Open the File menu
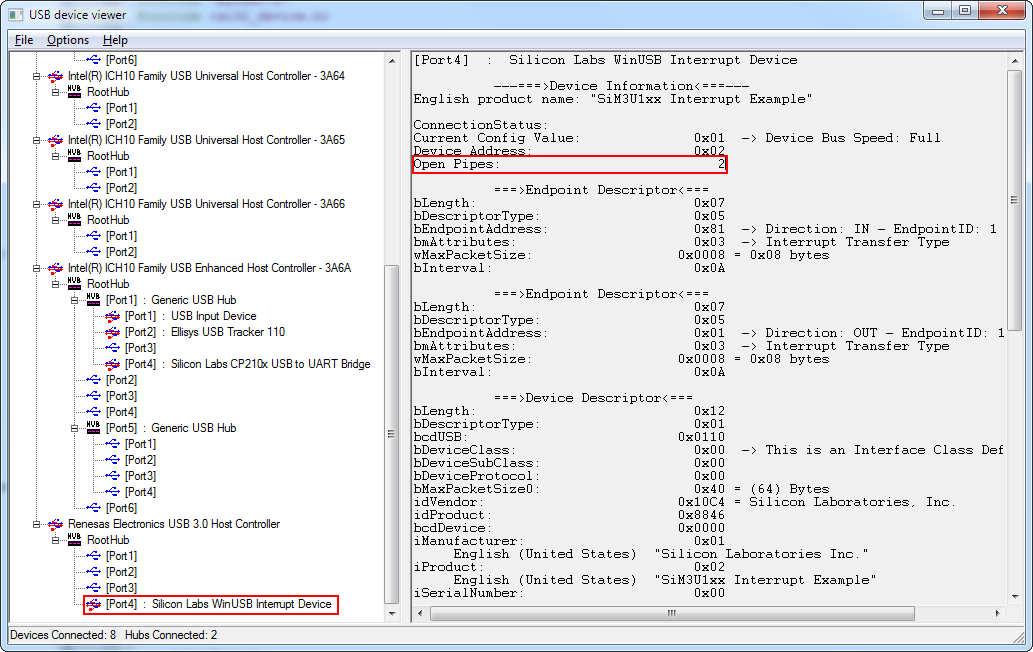The height and width of the screenshot is (652, 1033). pos(24,40)
